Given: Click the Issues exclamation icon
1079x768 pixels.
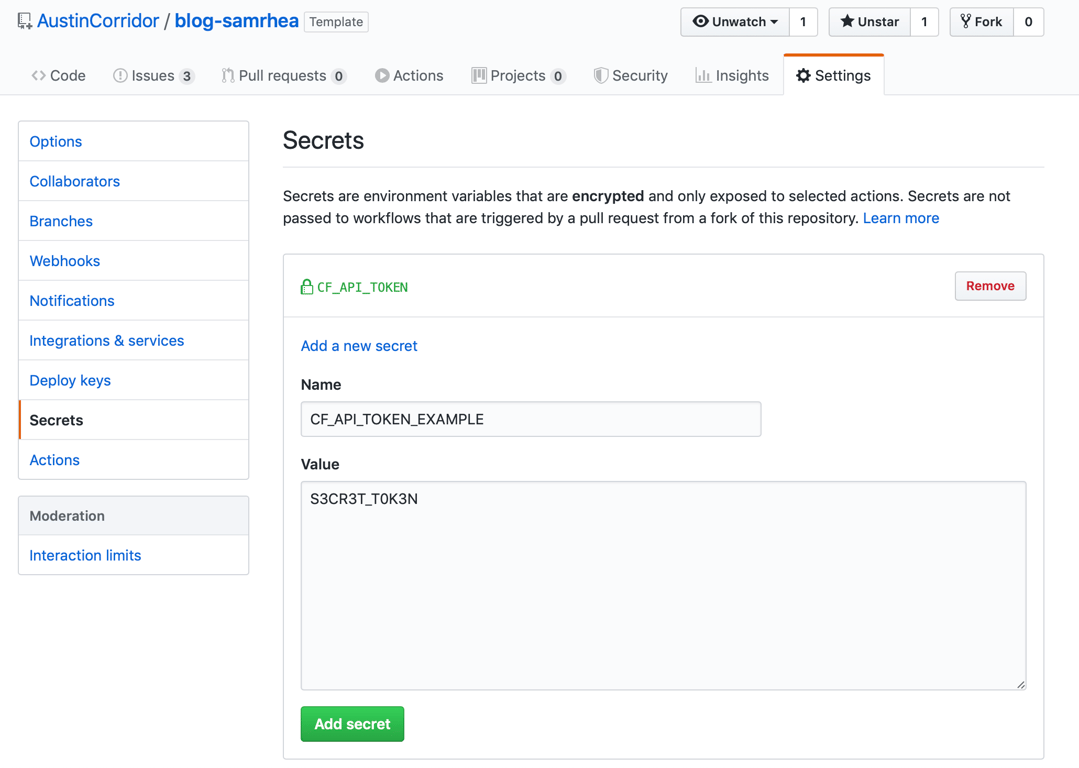Looking at the screenshot, I should click(120, 75).
